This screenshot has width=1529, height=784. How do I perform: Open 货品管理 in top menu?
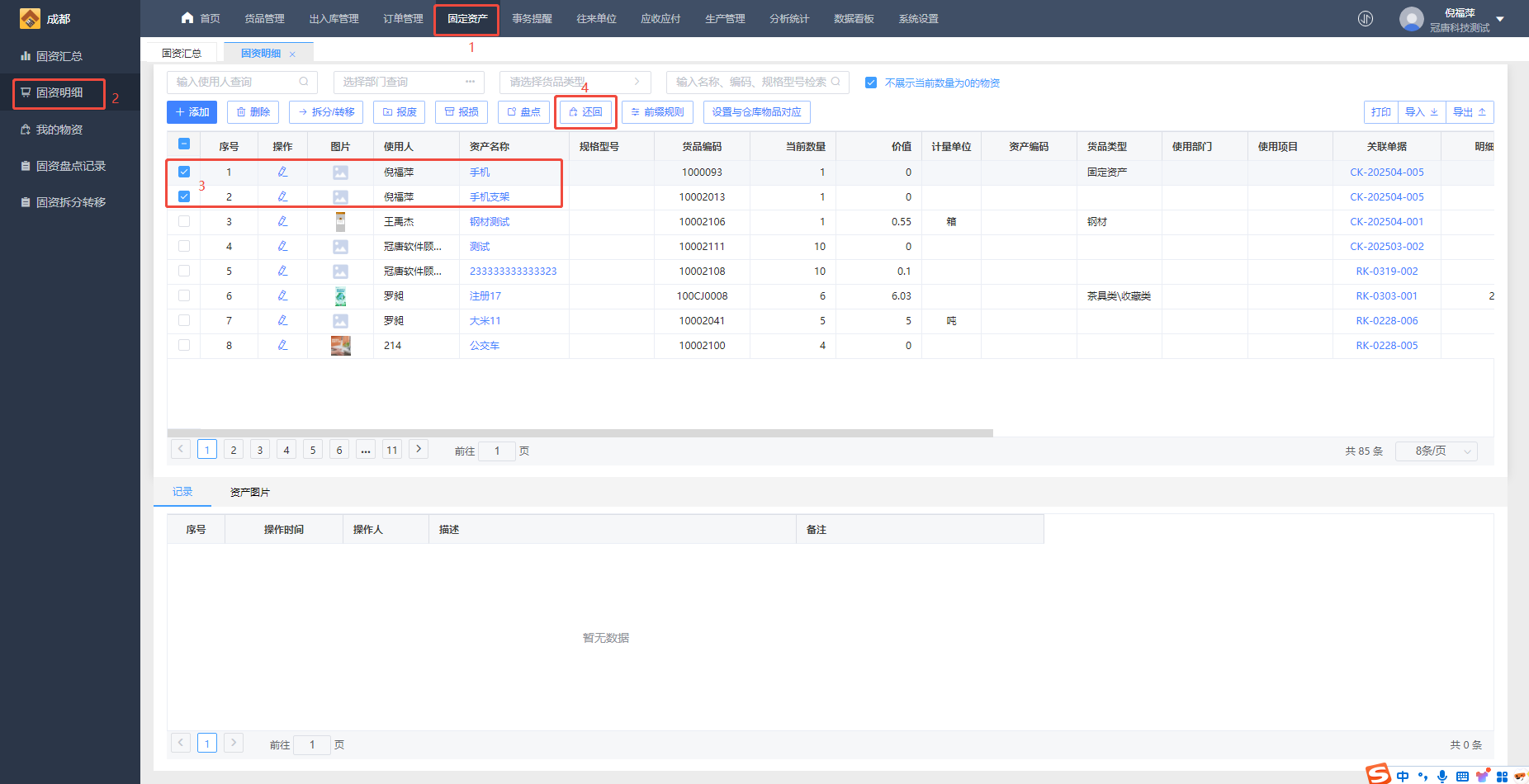pyautogui.click(x=264, y=18)
